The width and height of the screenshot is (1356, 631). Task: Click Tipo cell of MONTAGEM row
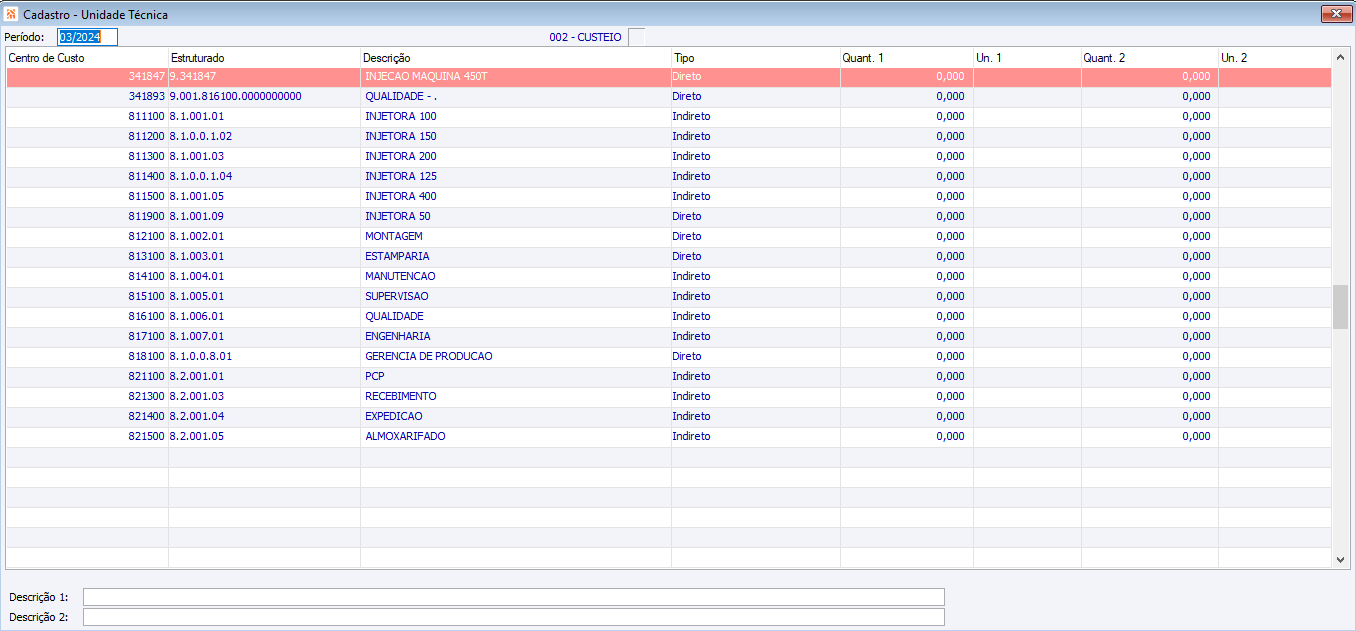coord(756,237)
